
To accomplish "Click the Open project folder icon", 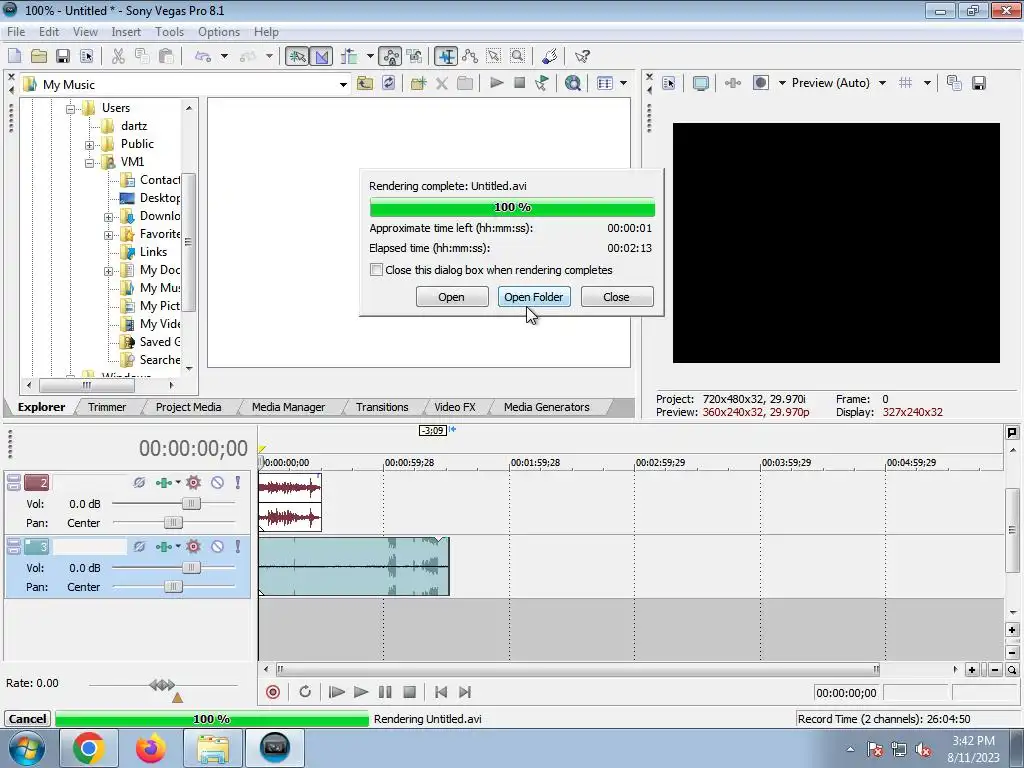I will coord(39,56).
